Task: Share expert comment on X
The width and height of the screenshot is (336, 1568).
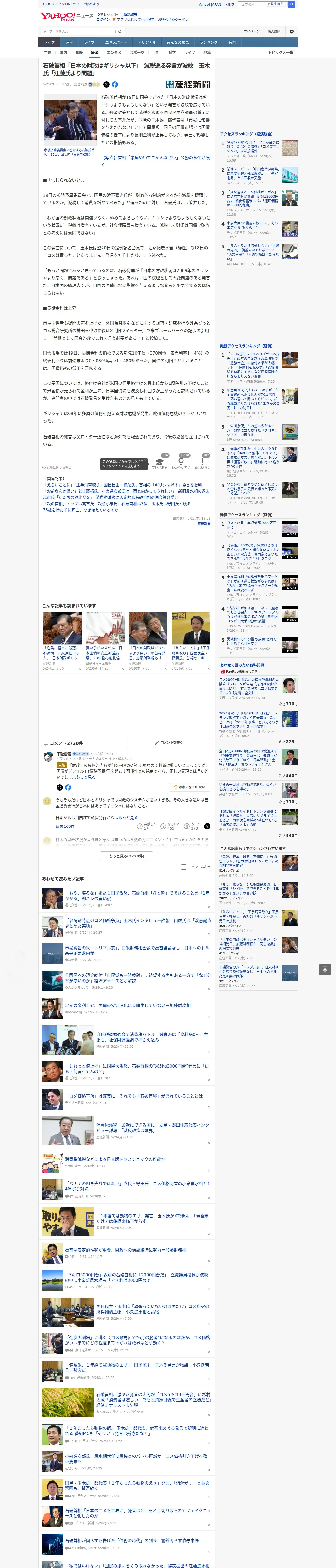Action: point(60,787)
